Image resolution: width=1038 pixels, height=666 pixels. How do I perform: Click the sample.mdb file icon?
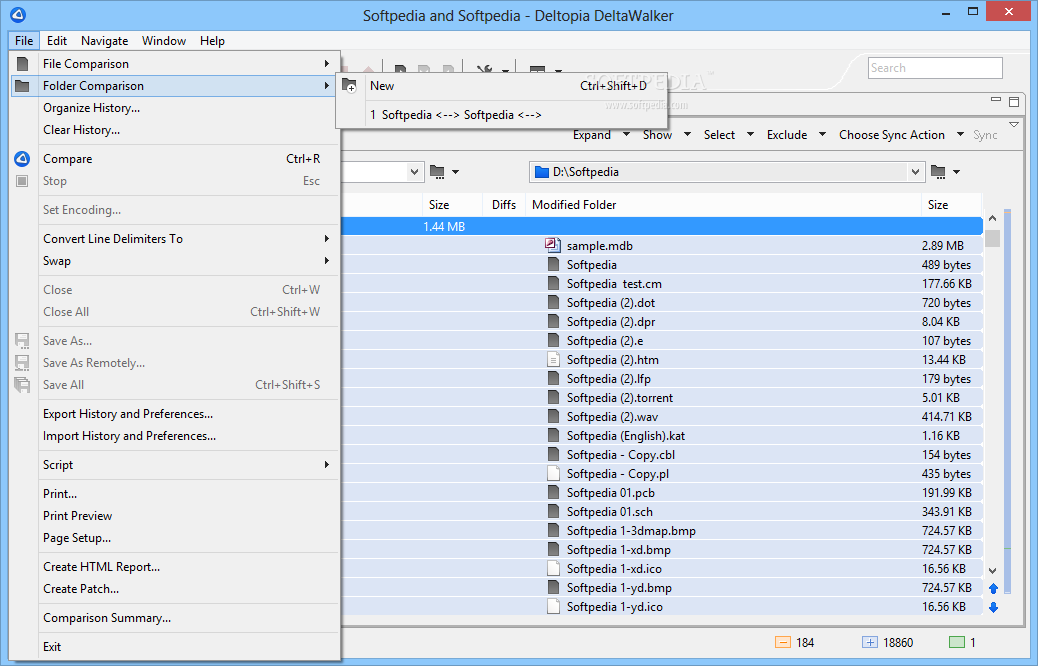(553, 245)
